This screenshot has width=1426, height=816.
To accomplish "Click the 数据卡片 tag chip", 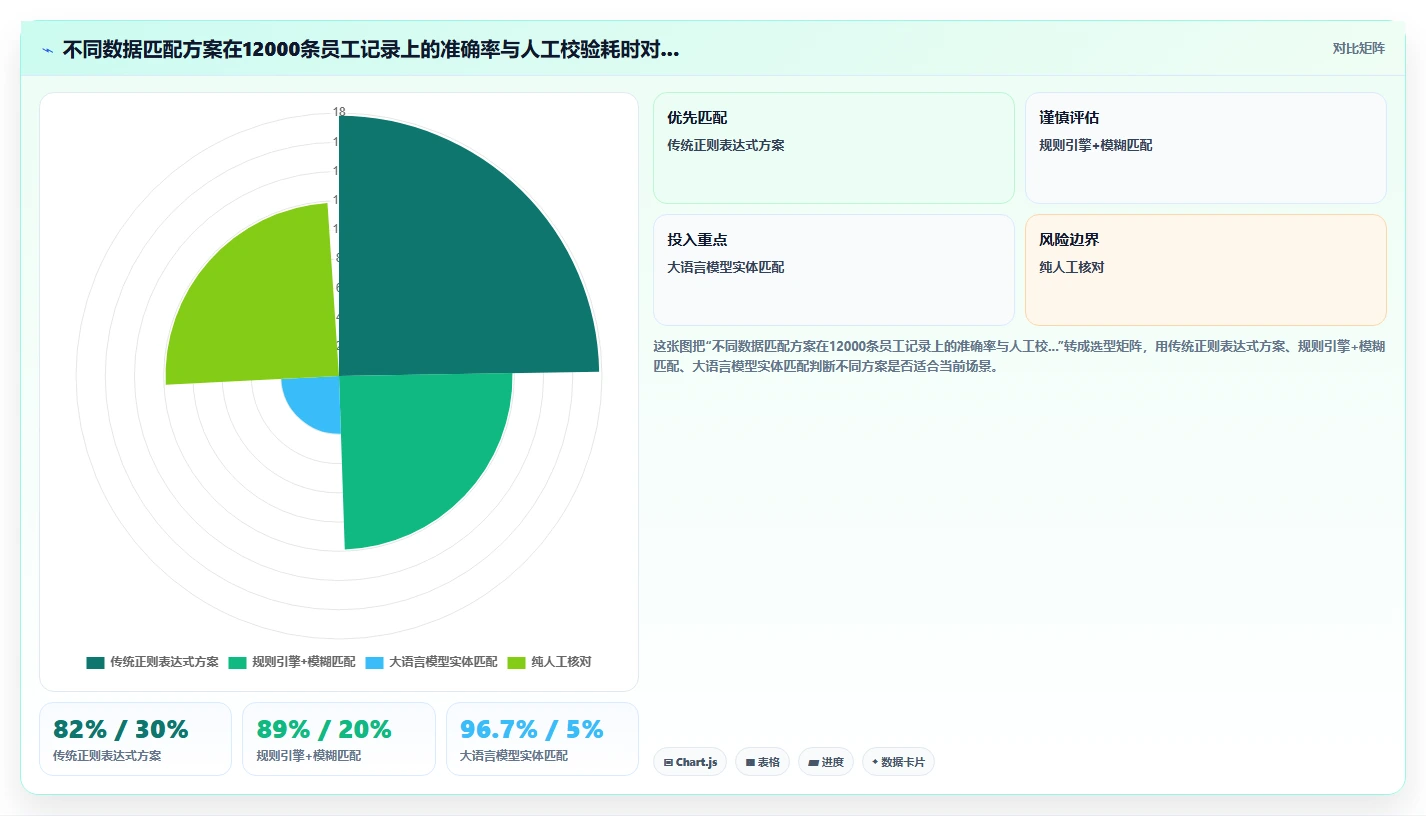I will click(898, 762).
